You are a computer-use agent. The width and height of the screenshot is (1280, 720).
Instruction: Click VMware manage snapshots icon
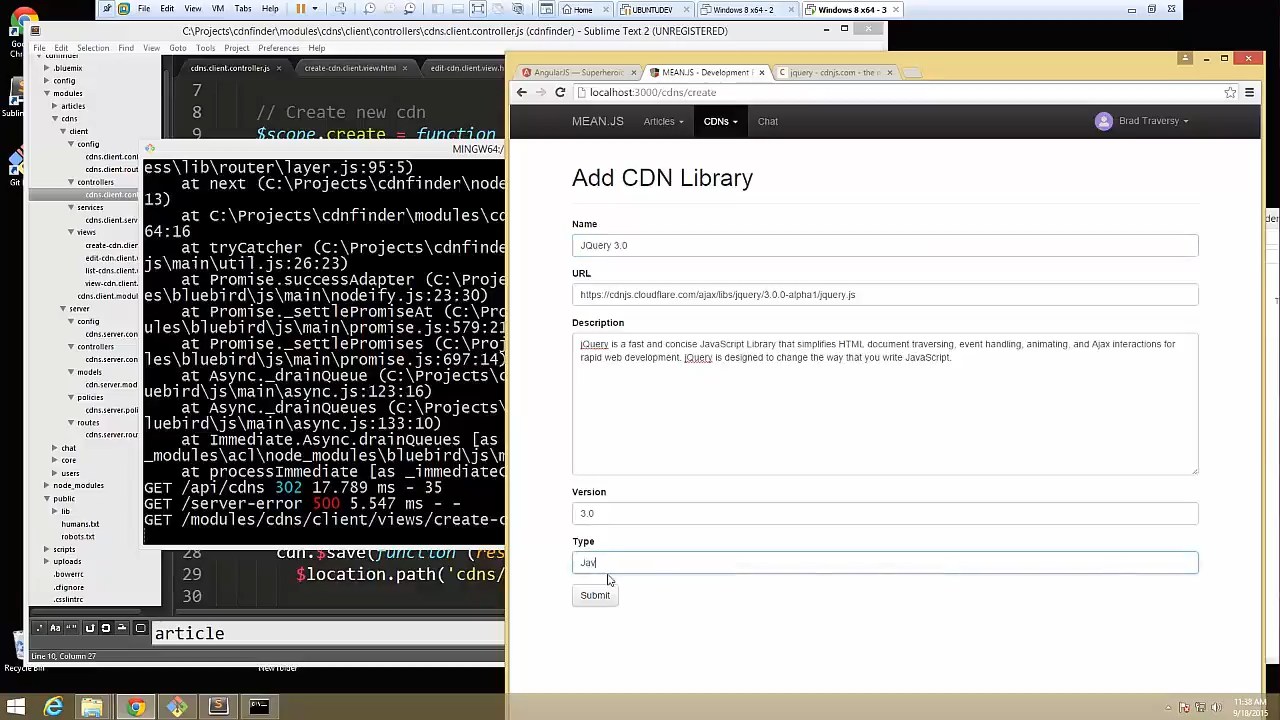[410, 9]
